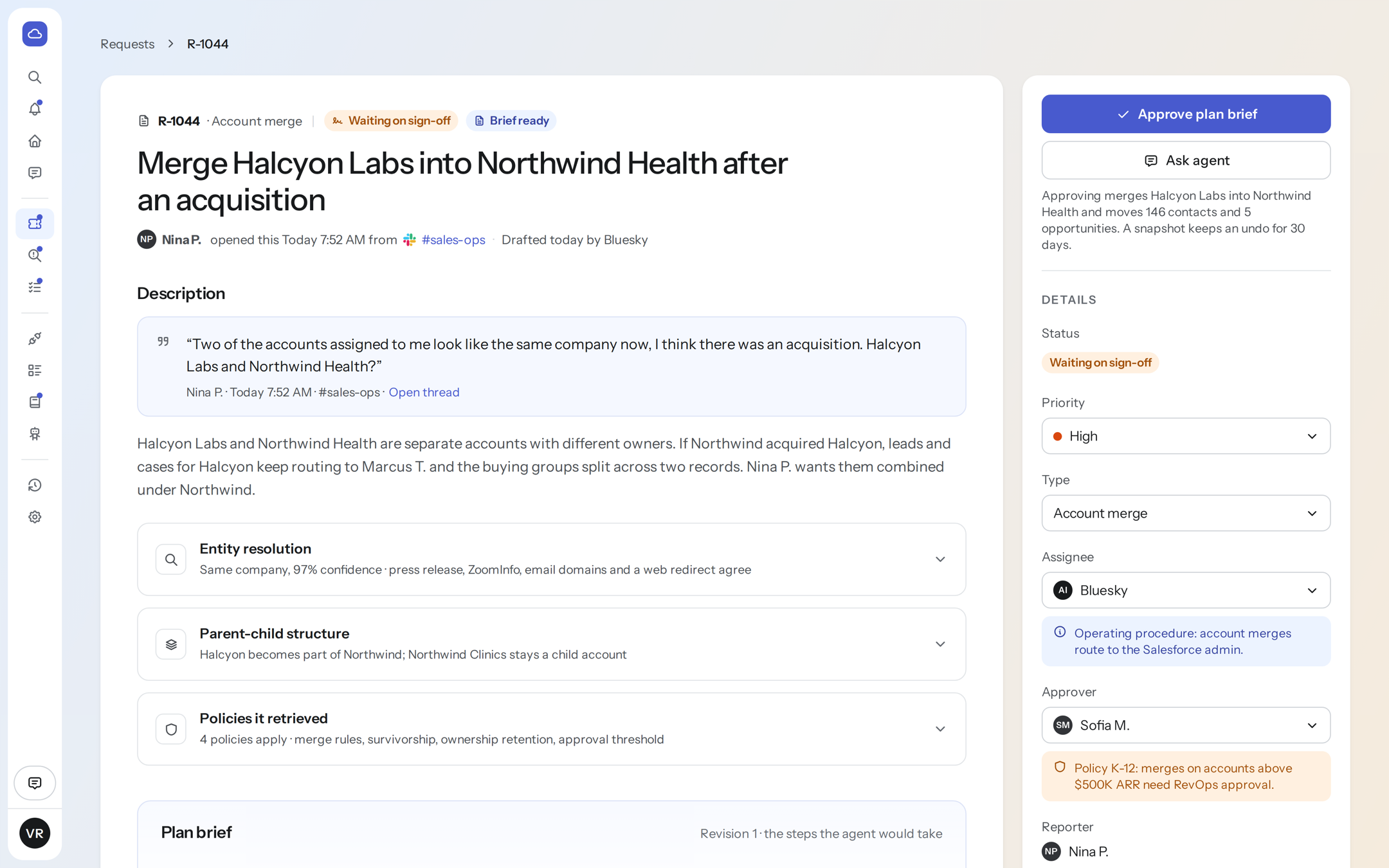
Task: Expand the Parent-child structure section
Action: point(551,644)
